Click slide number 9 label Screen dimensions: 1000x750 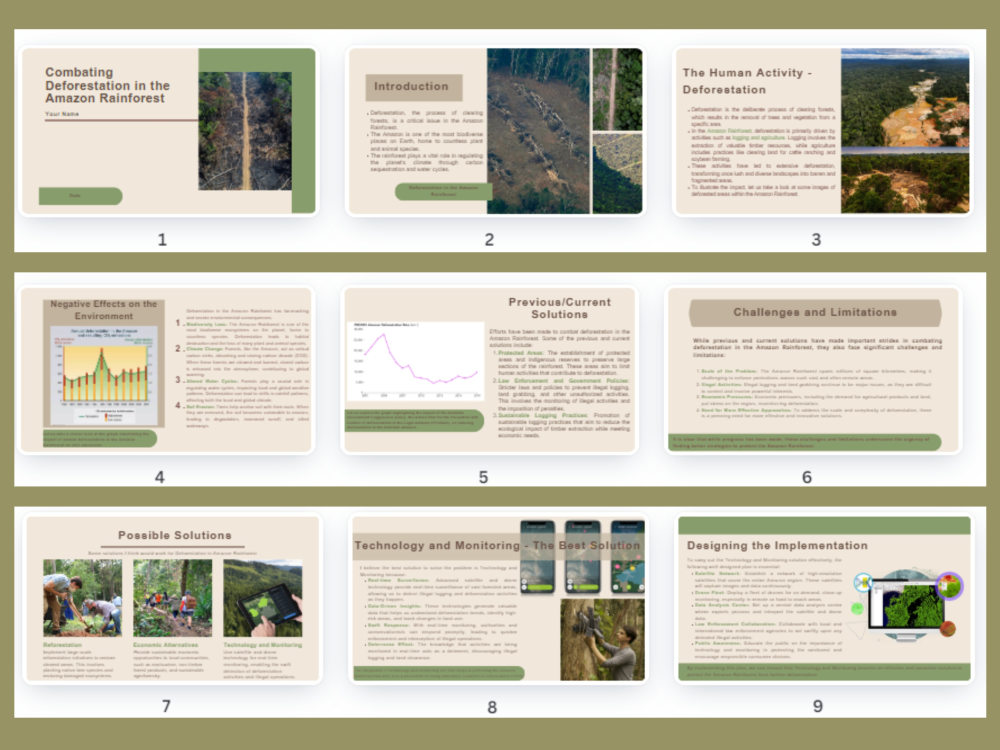coord(818,706)
